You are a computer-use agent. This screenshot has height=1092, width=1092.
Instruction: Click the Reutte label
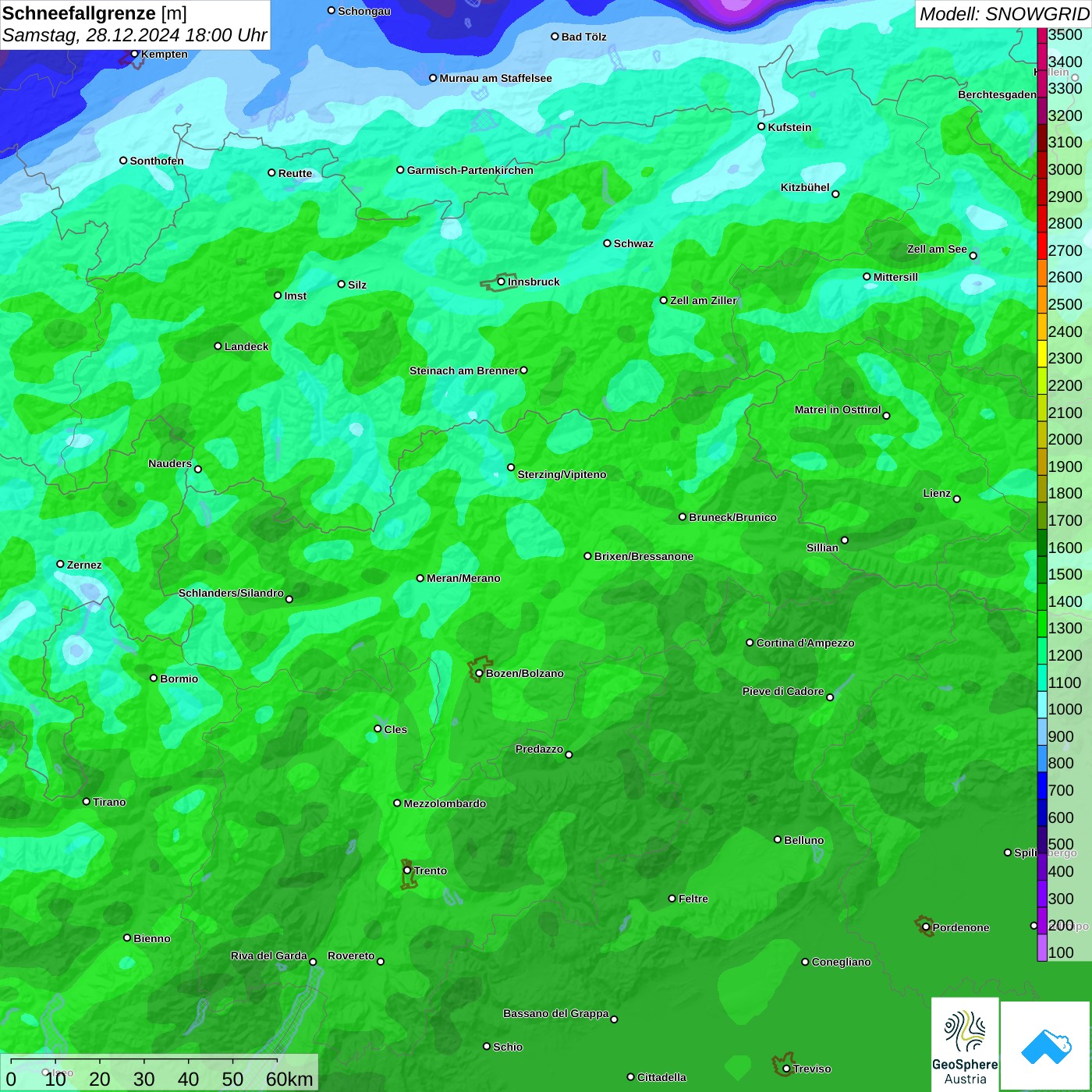295,173
